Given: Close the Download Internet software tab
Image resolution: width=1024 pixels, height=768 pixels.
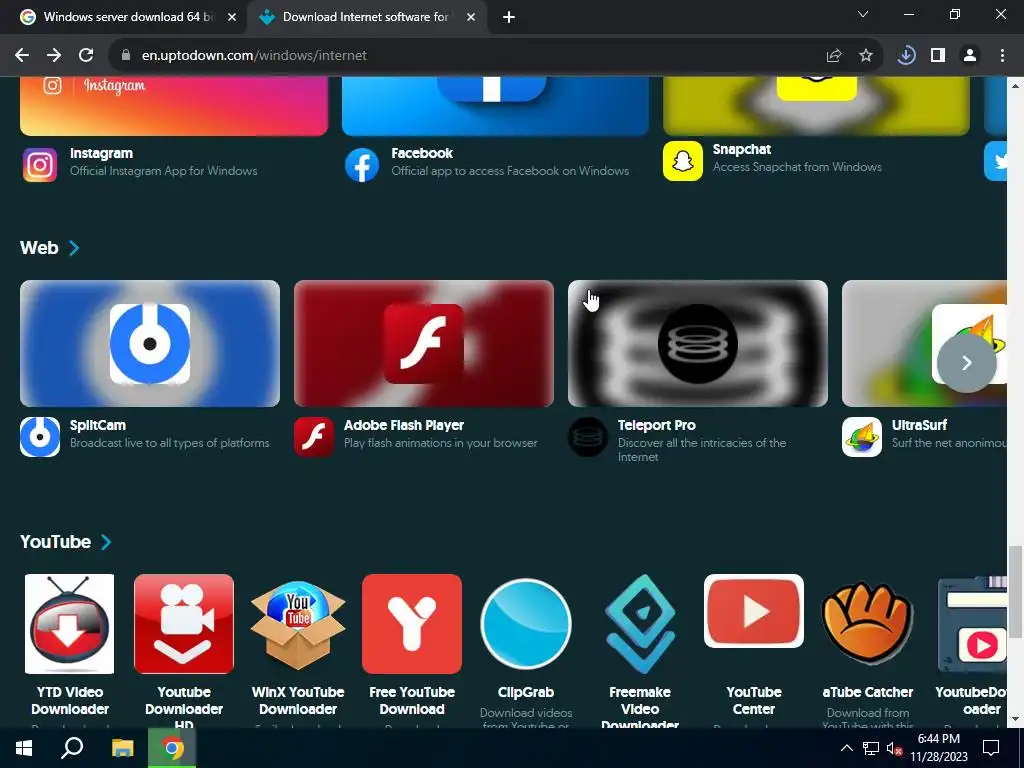Looking at the screenshot, I should pyautogui.click(x=471, y=18).
